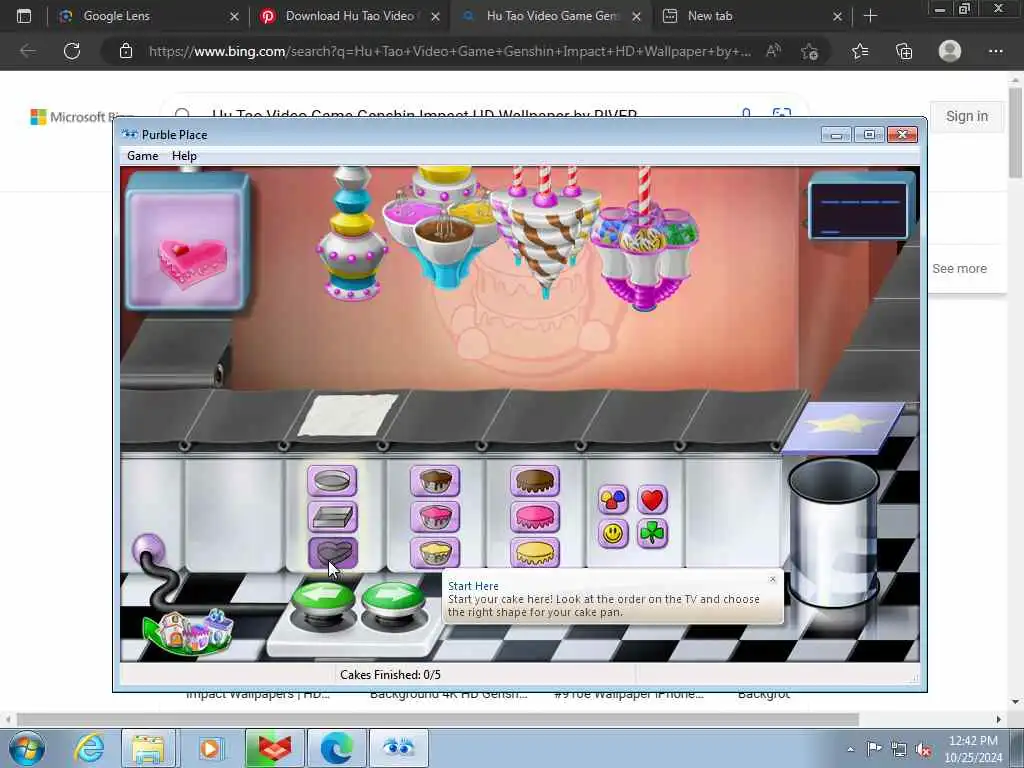The height and width of the screenshot is (768, 1024).
Task: Close the Start Here tooltip
Action: point(773,579)
